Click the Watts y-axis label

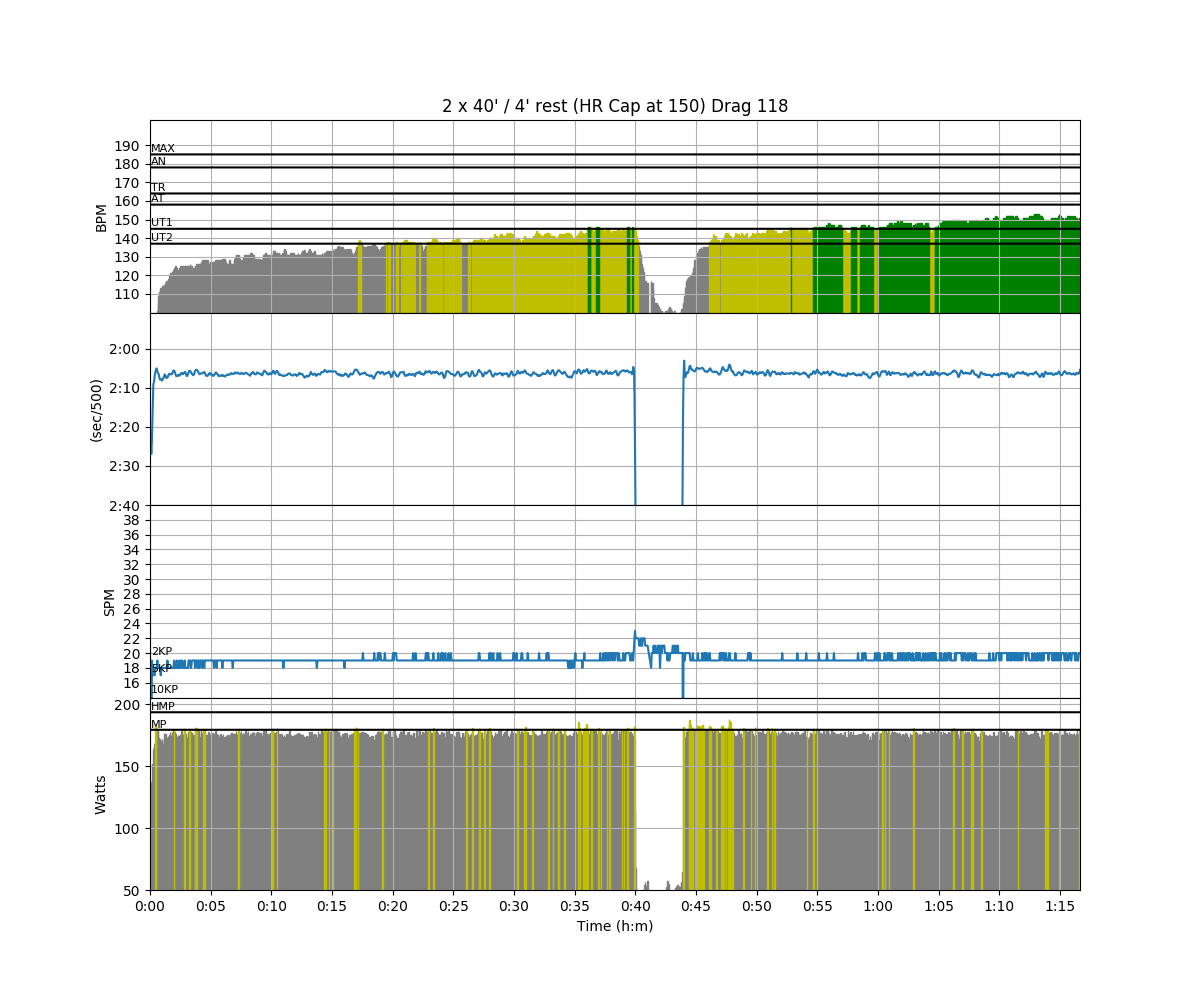point(101,794)
